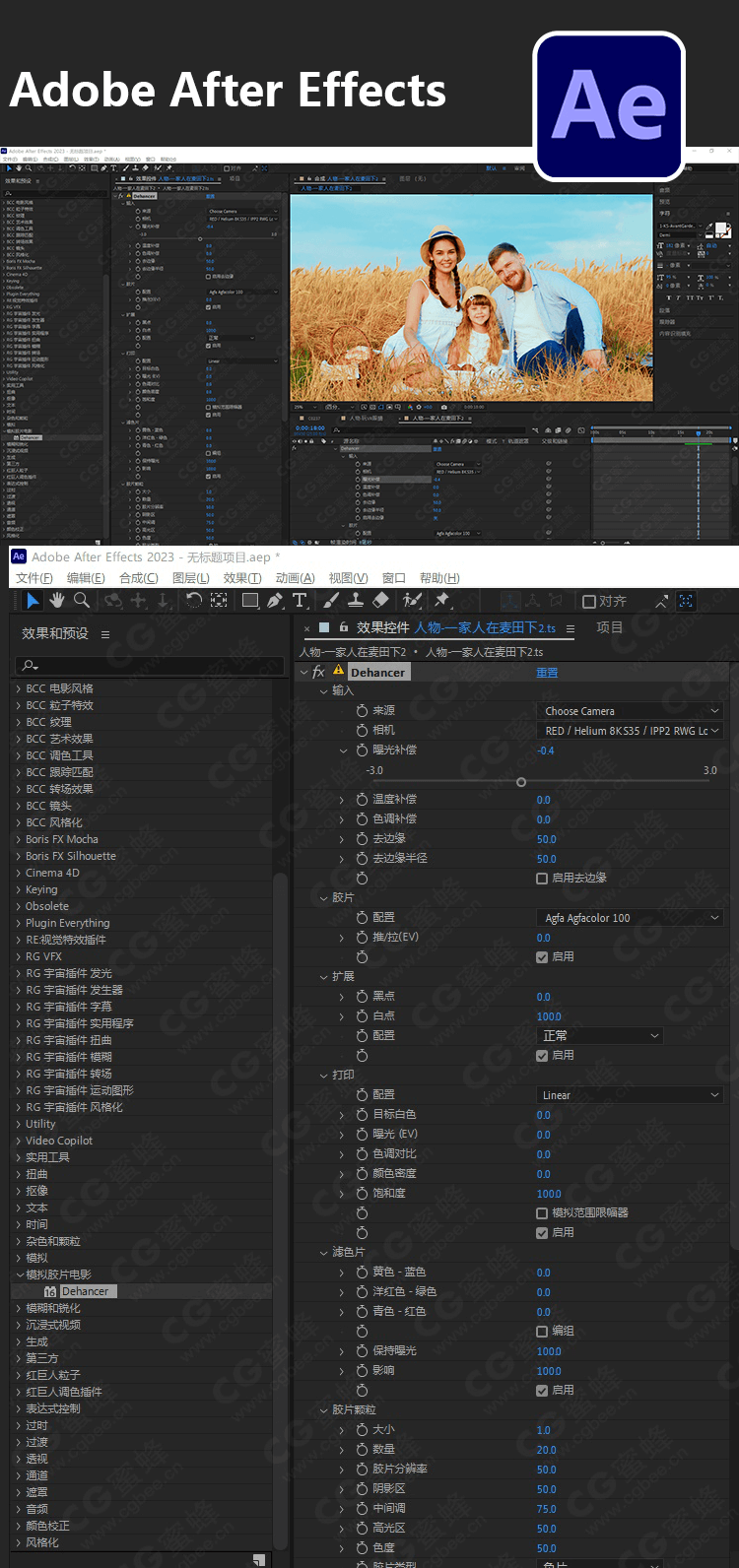739x1568 pixels.
Task: Click the stopwatch for 曝光补偿
Action: point(362,751)
